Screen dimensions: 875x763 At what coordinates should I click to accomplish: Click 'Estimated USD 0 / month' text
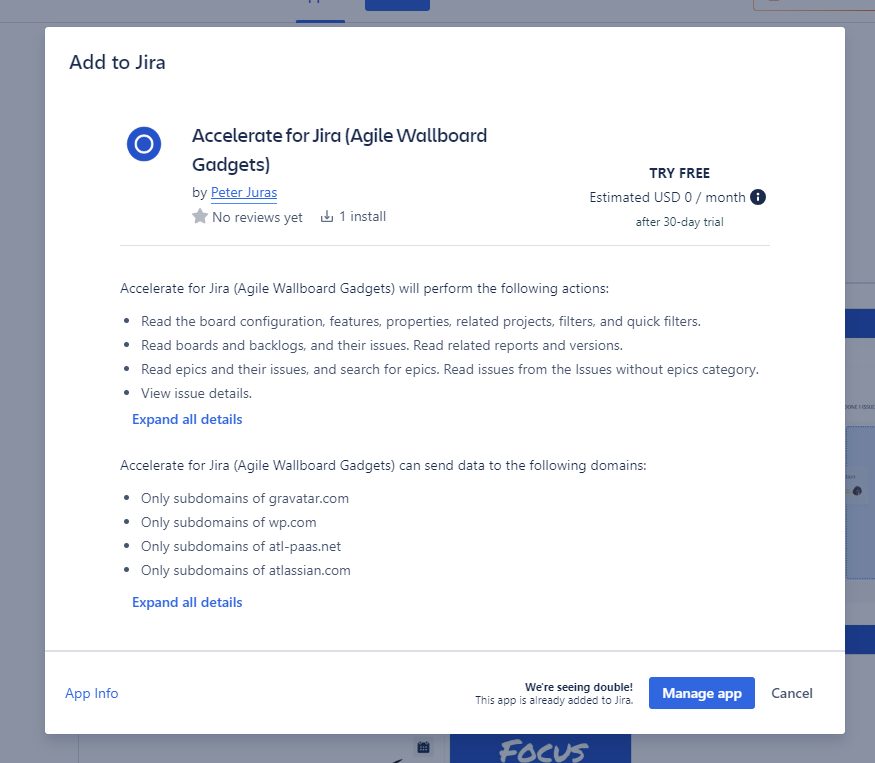click(x=667, y=197)
